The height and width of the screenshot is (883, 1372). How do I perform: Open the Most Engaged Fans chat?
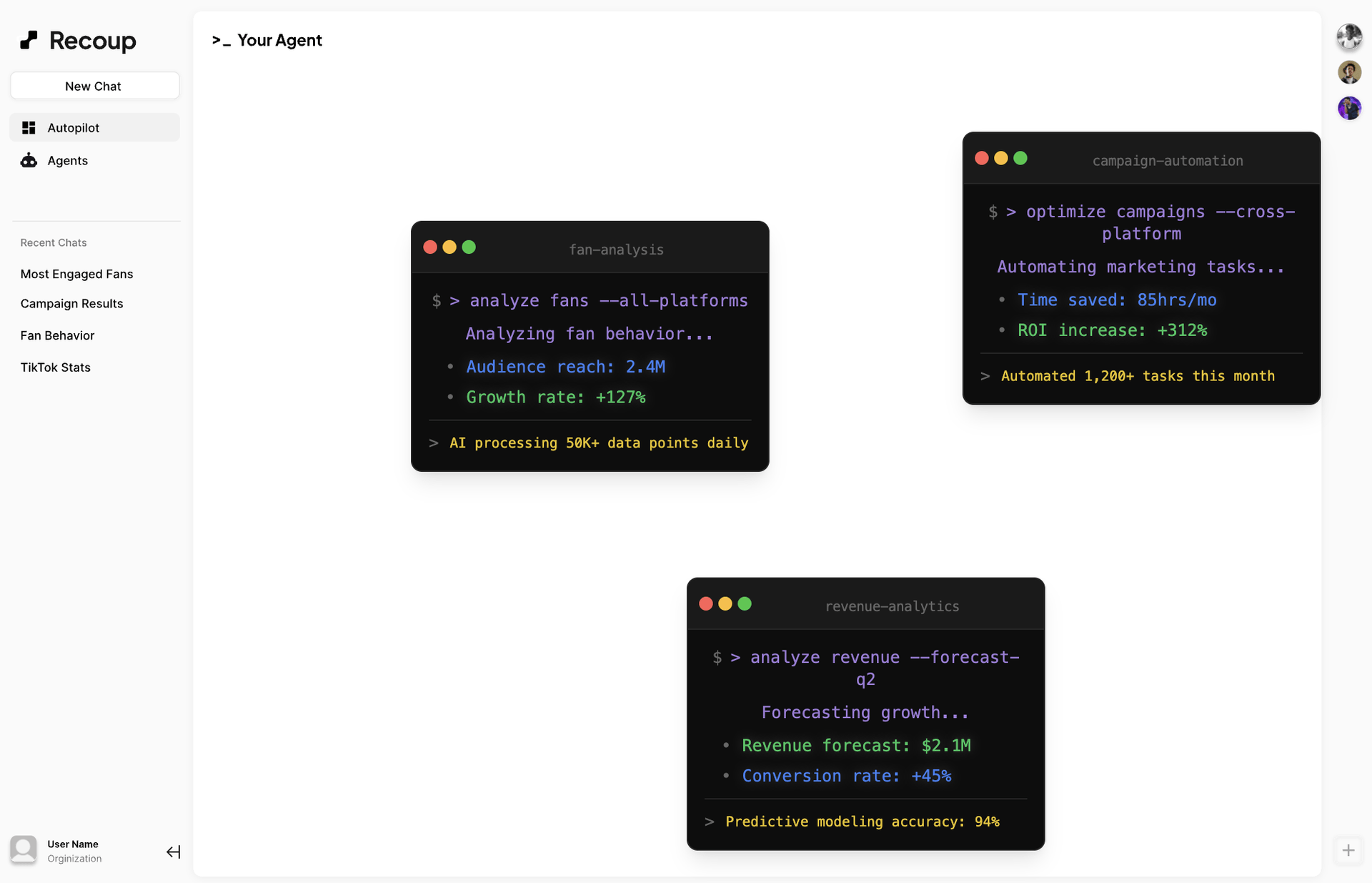coord(76,274)
